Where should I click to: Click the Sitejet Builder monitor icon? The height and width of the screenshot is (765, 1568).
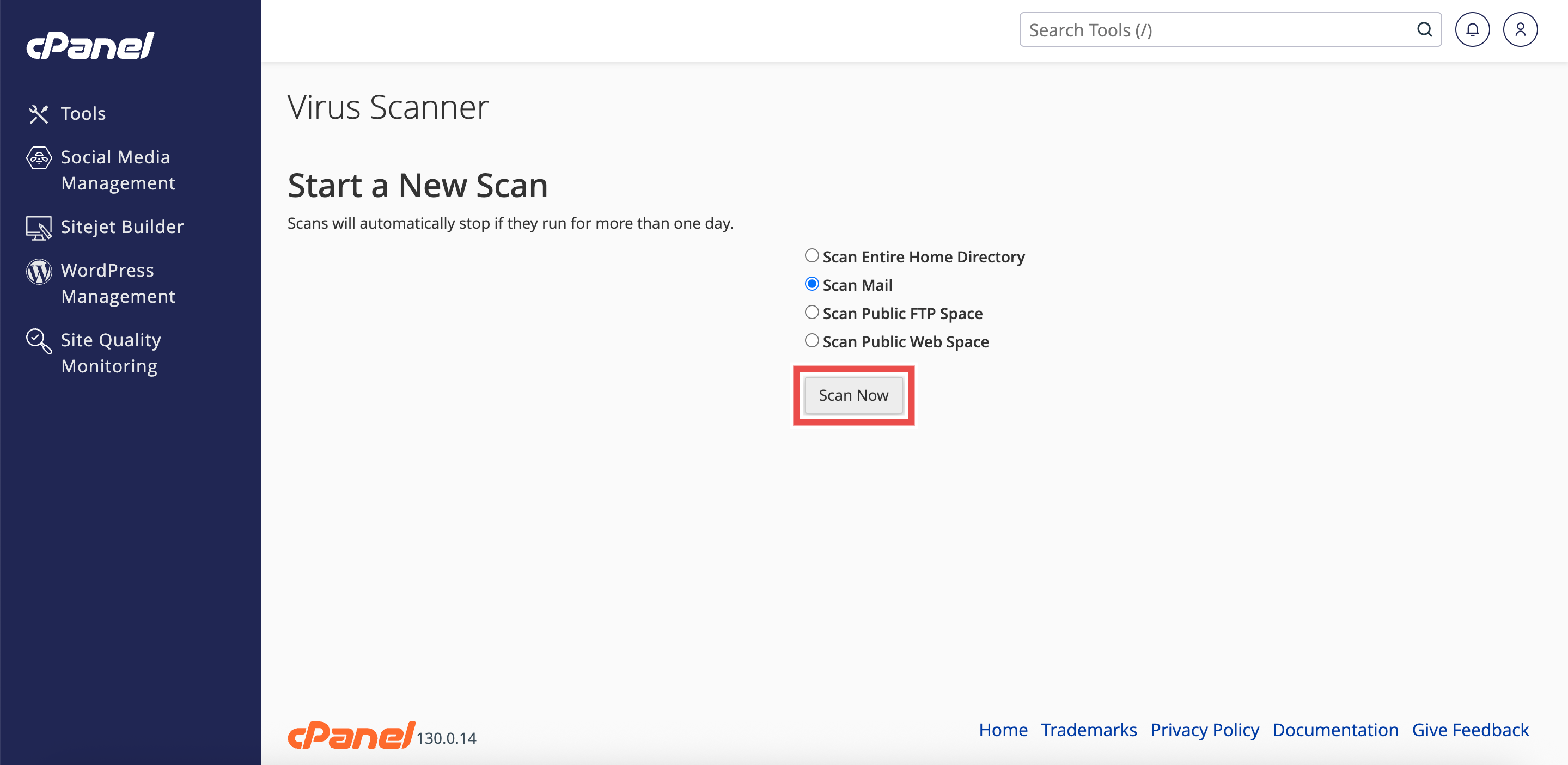click(38, 228)
